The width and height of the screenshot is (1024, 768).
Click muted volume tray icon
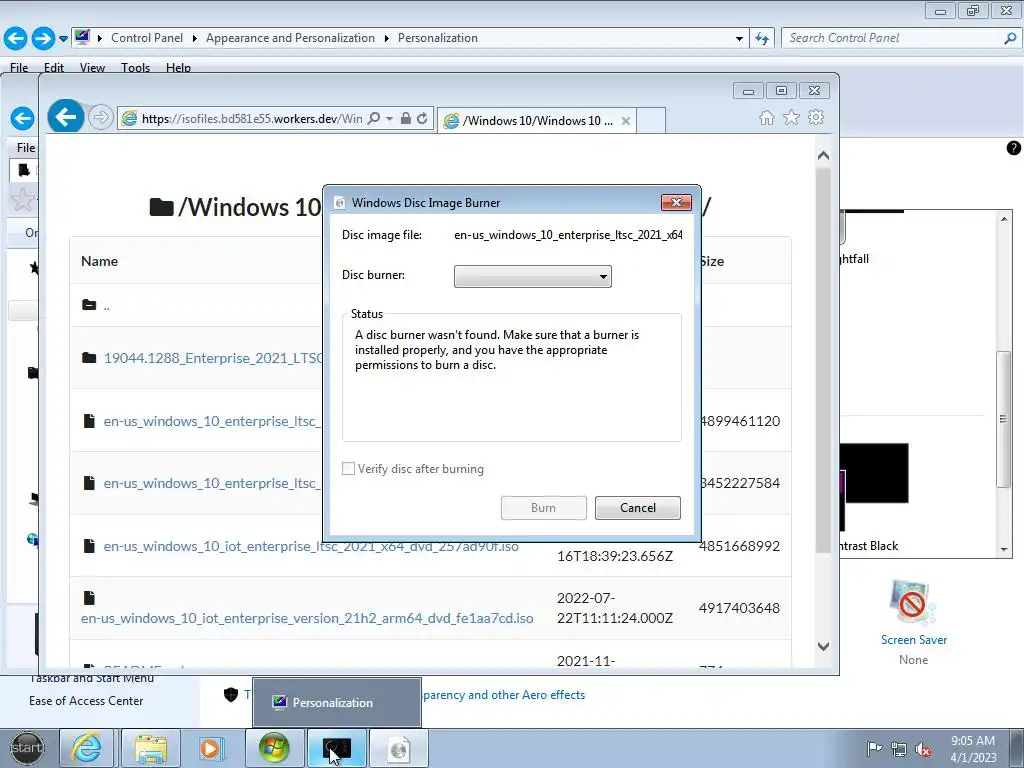[x=923, y=749]
